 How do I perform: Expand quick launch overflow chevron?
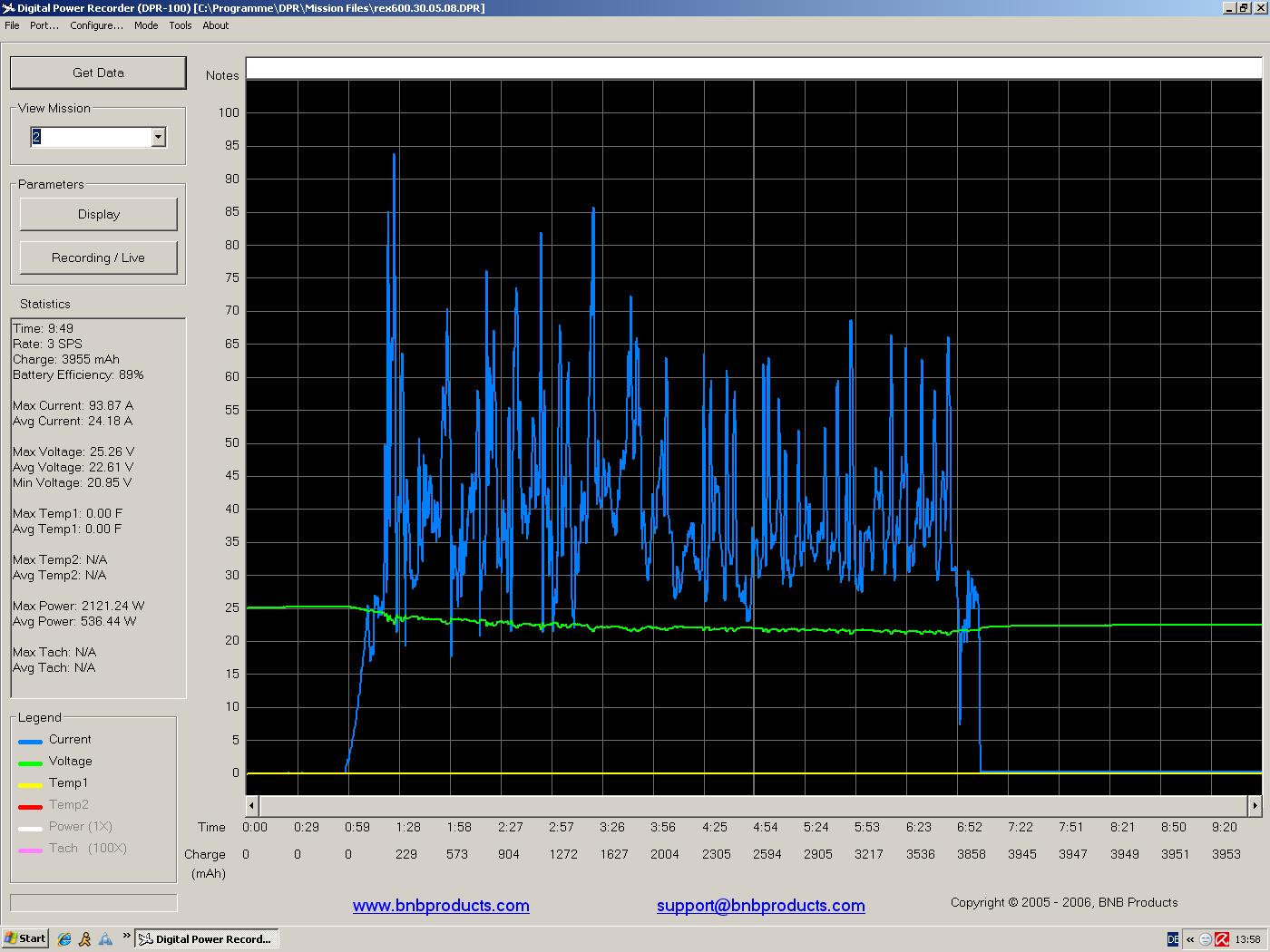point(126,936)
